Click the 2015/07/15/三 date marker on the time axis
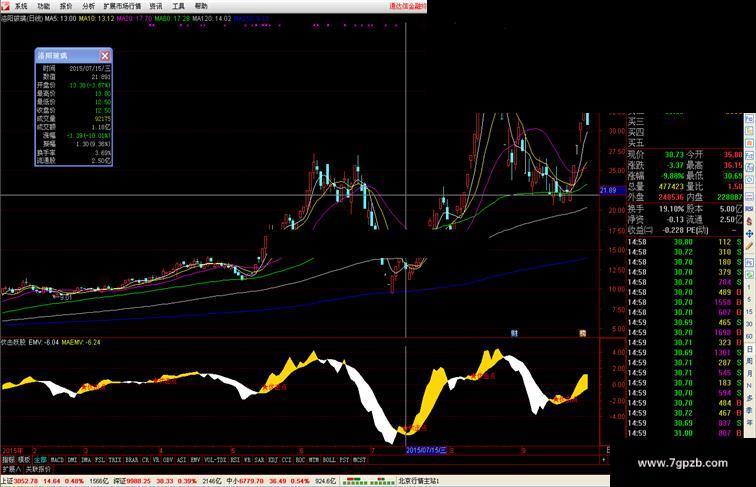The width and height of the screenshot is (756, 487). [426, 450]
